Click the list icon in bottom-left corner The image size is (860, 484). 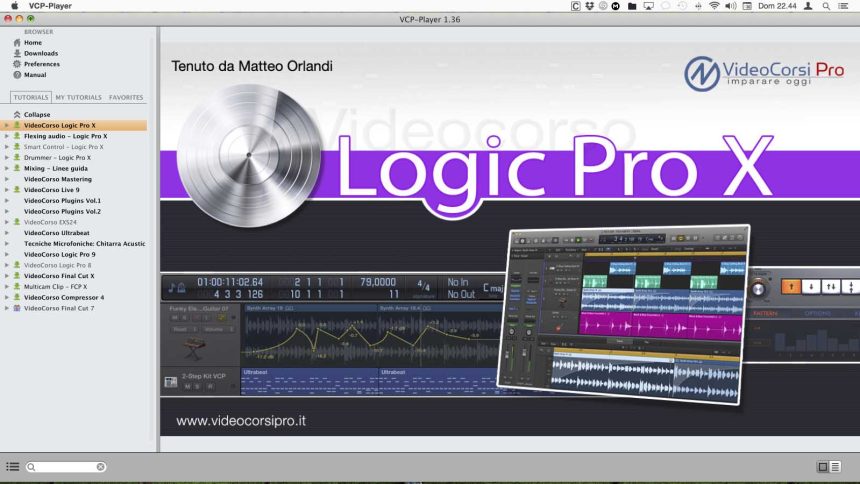(13, 467)
